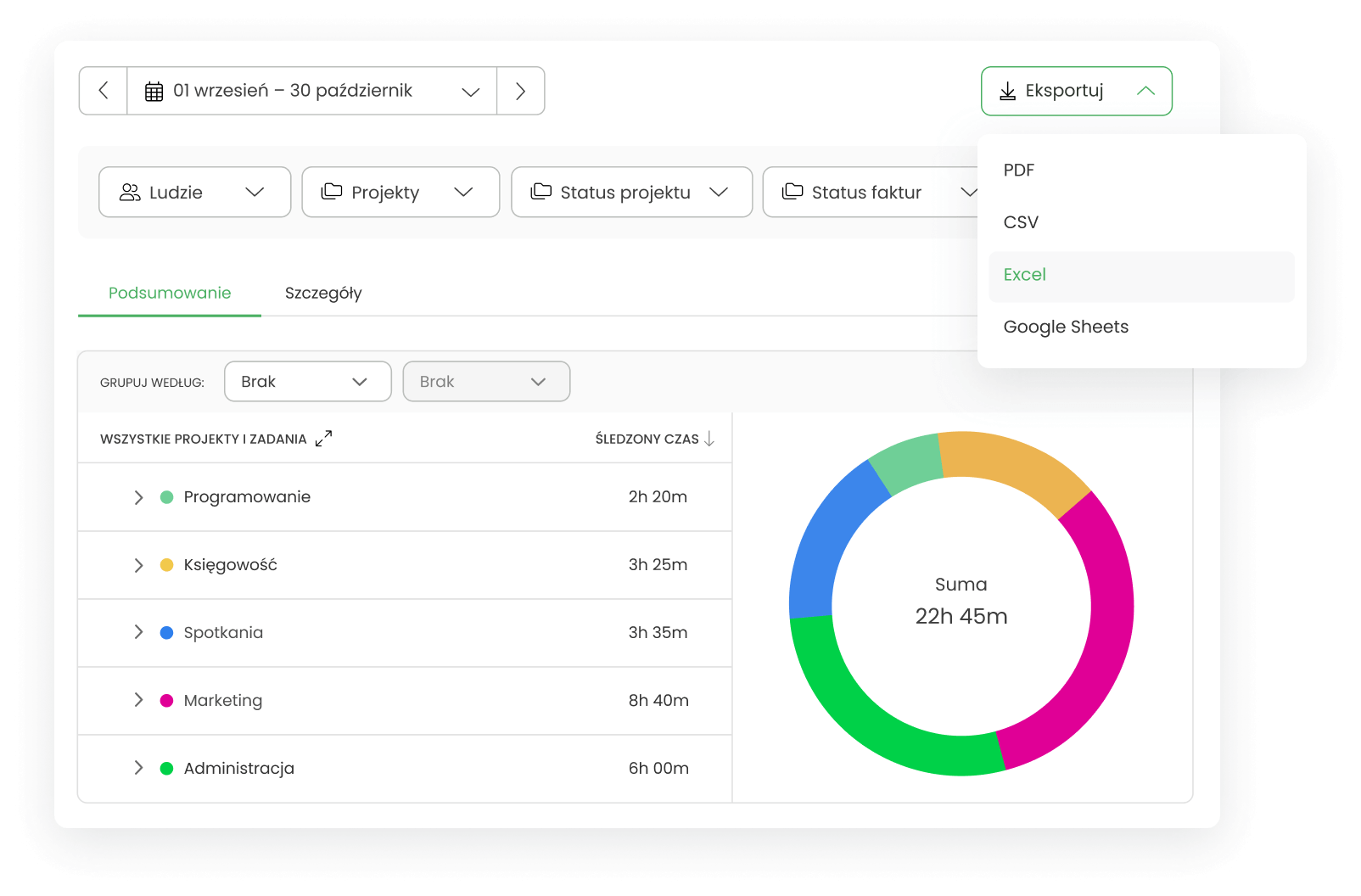Screen dimensions: 1361x896
Task: Expand the Administracja project row
Action: tap(138, 768)
